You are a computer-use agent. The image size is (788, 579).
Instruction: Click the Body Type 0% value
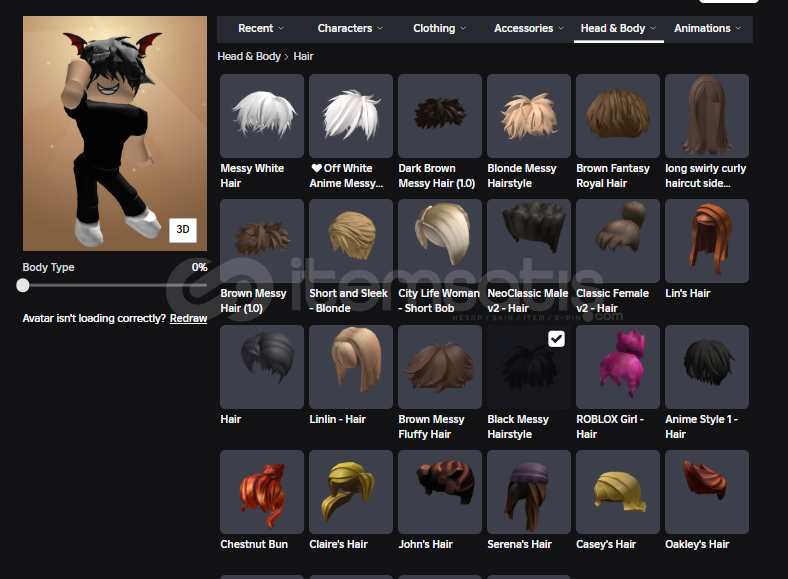[200, 267]
